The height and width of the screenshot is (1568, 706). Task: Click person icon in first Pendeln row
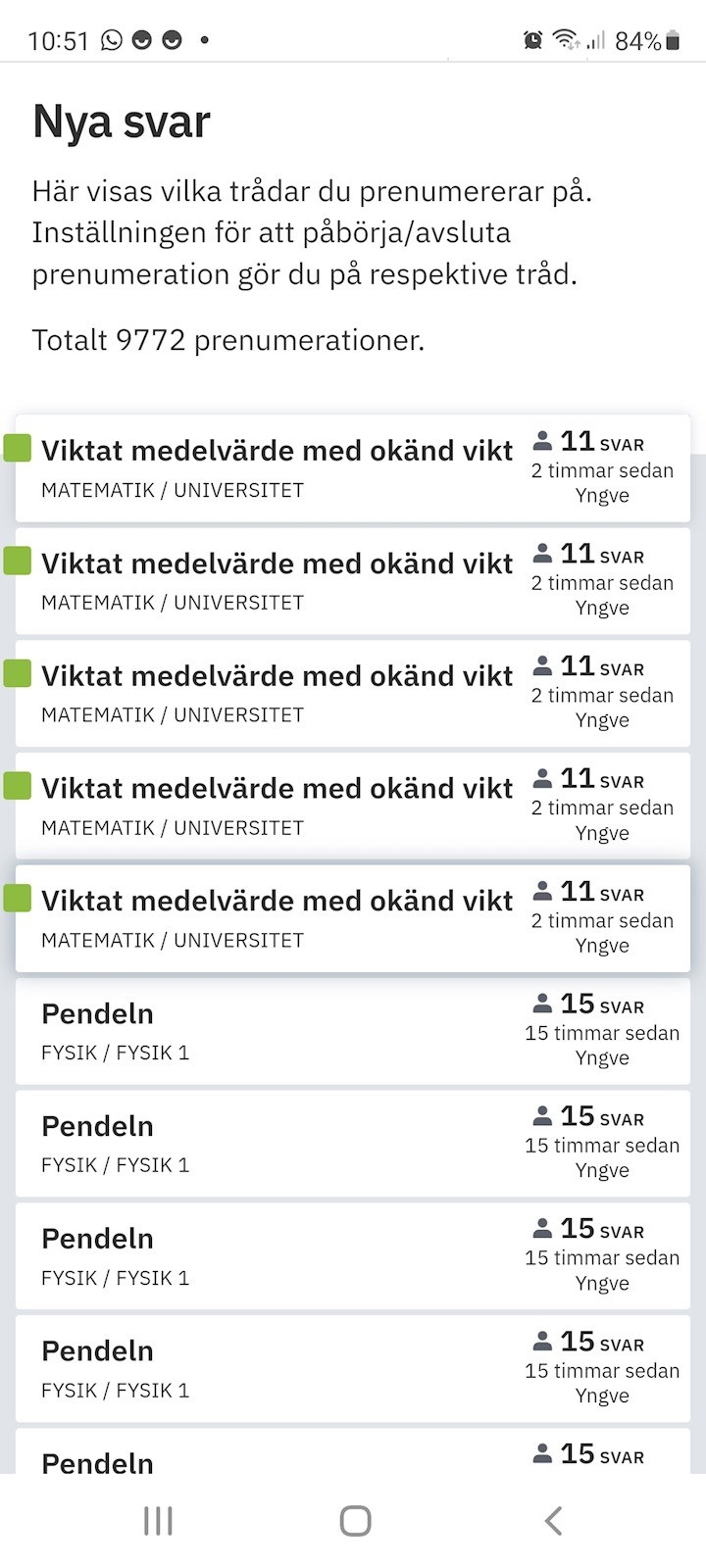pos(542,1004)
